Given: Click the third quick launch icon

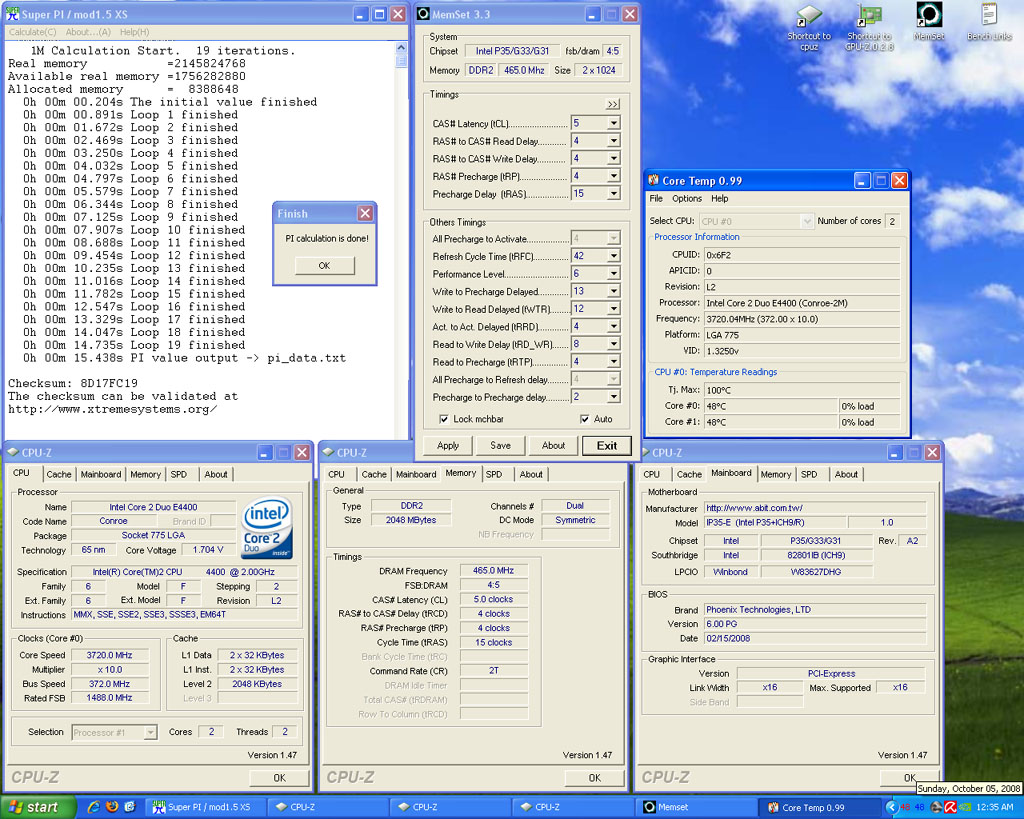Looking at the screenshot, I should 130,807.
